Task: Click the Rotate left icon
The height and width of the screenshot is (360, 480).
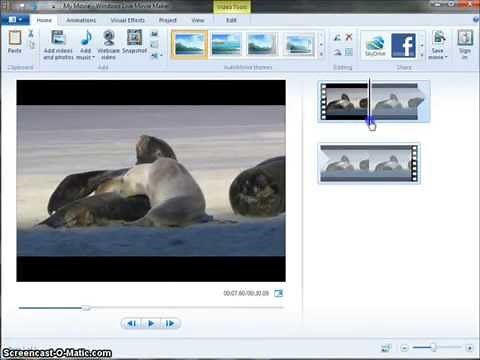Action: point(337,37)
